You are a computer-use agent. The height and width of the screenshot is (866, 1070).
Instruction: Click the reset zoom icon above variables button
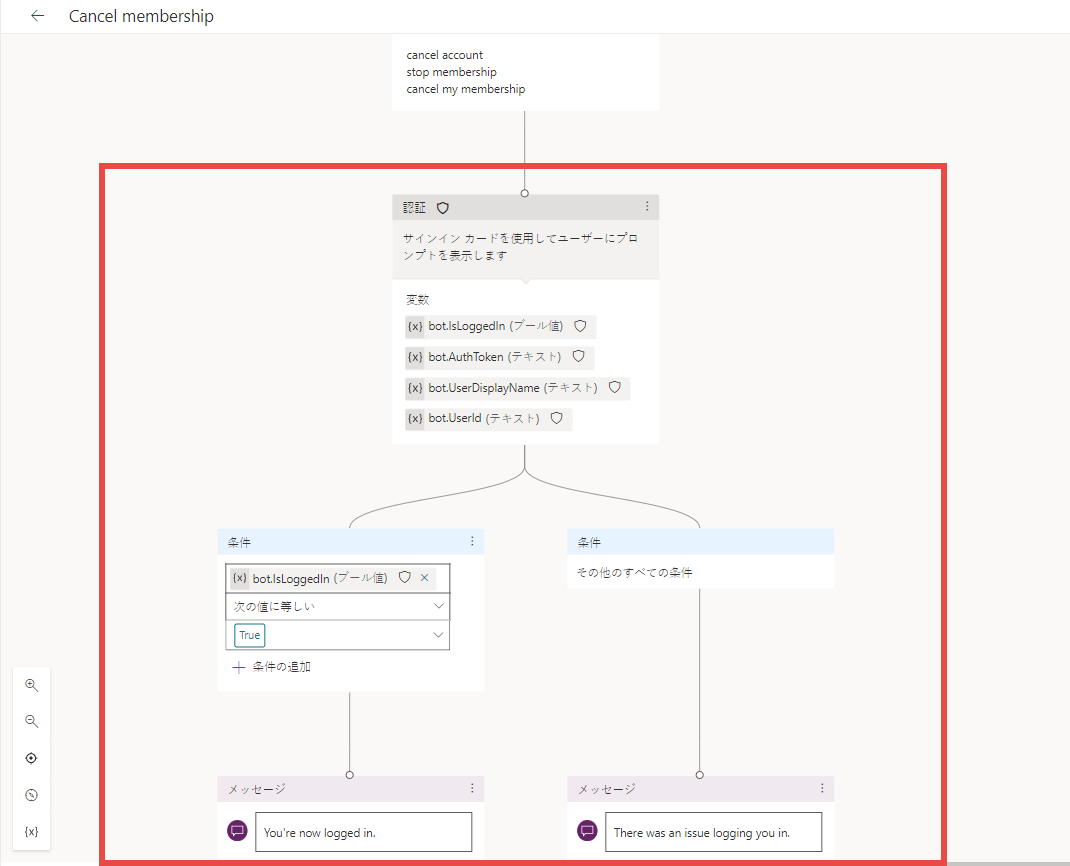click(31, 795)
